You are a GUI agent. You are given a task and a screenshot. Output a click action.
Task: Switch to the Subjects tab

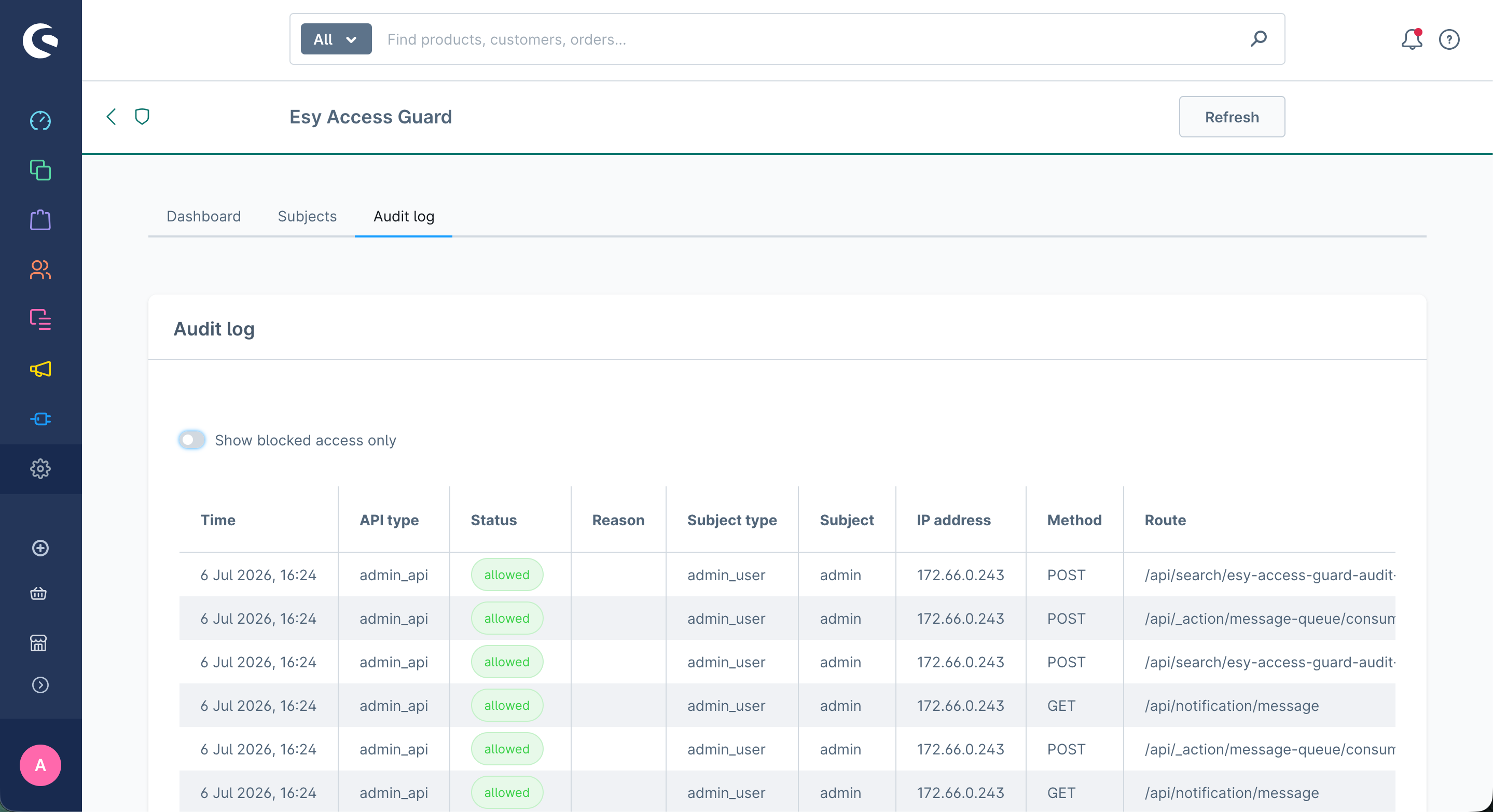[307, 217]
